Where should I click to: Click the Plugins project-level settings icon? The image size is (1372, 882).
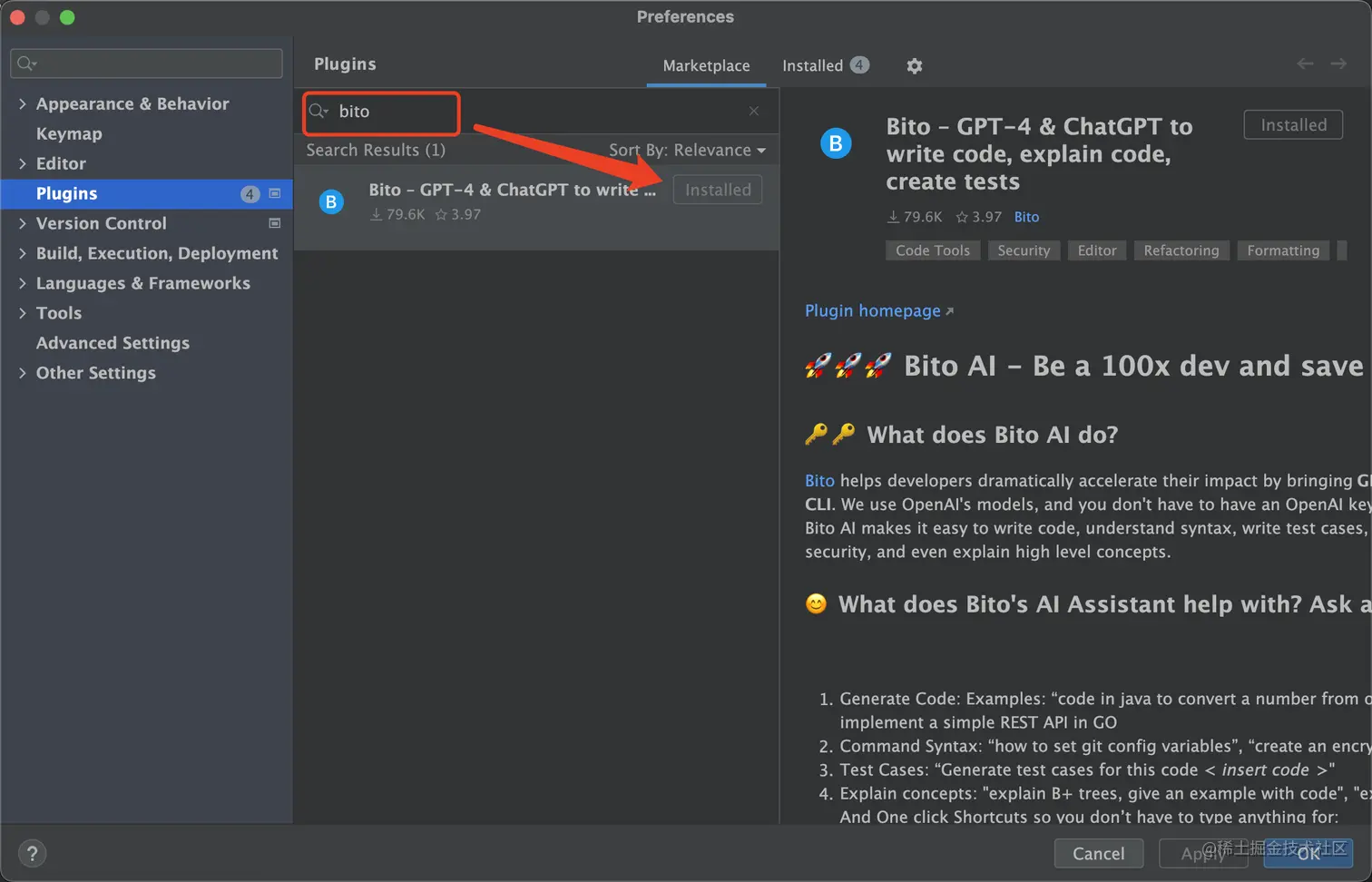(275, 193)
